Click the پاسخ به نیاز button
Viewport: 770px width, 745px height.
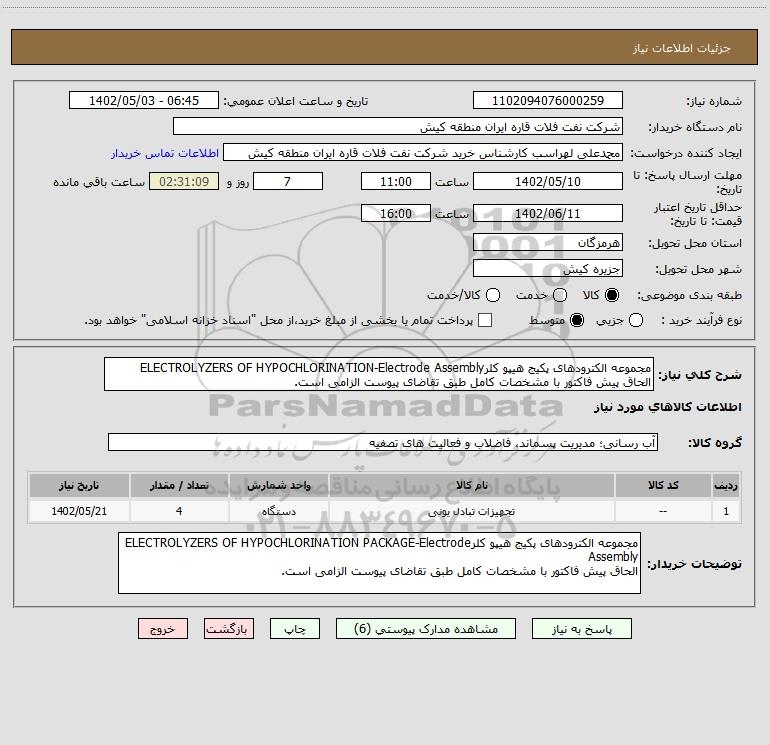pos(581,629)
